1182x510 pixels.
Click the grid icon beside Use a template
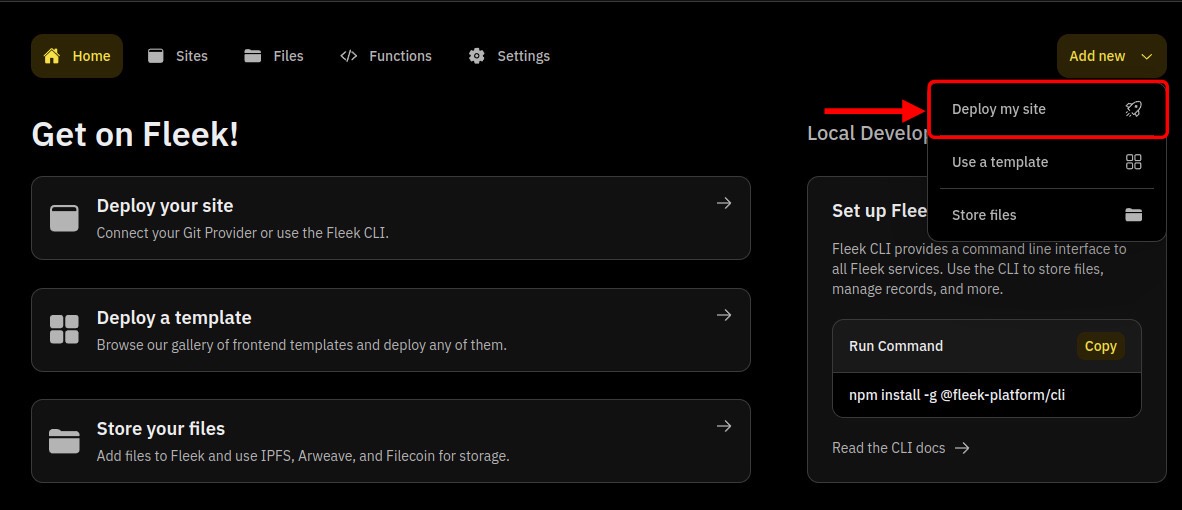point(1133,162)
